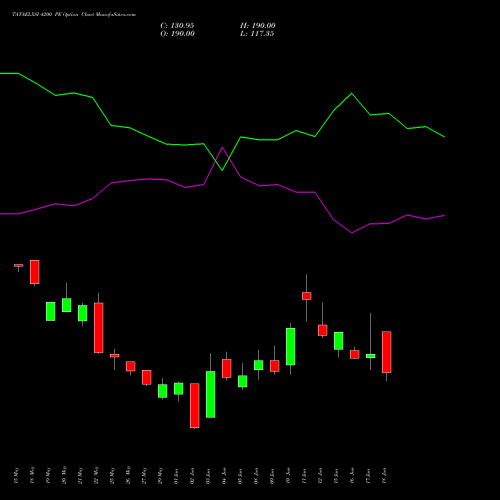The image size is (500, 500).
Task: Click the highest red candle above 11 Jun
Action: (307, 296)
